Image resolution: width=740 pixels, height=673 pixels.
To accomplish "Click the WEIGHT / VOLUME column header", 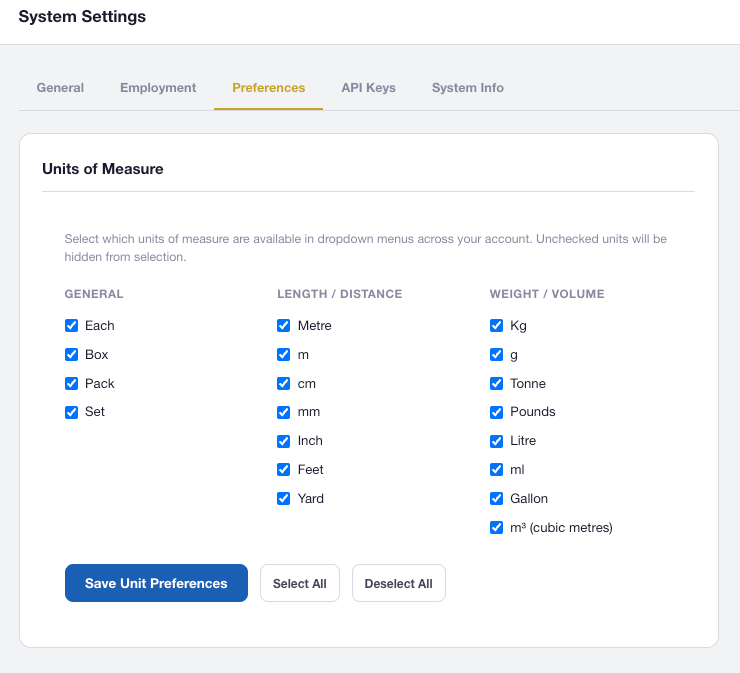I will click(547, 294).
